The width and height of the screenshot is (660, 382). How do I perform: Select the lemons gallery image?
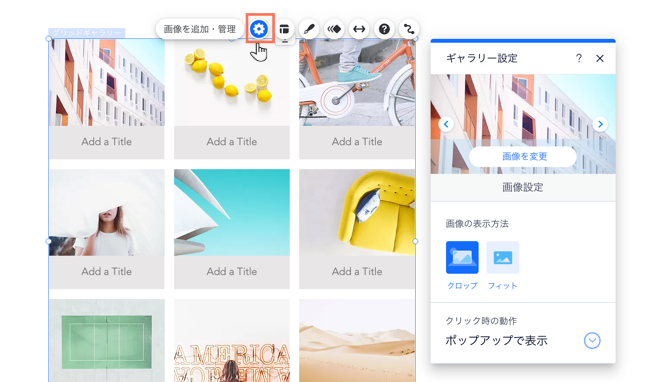(232, 83)
